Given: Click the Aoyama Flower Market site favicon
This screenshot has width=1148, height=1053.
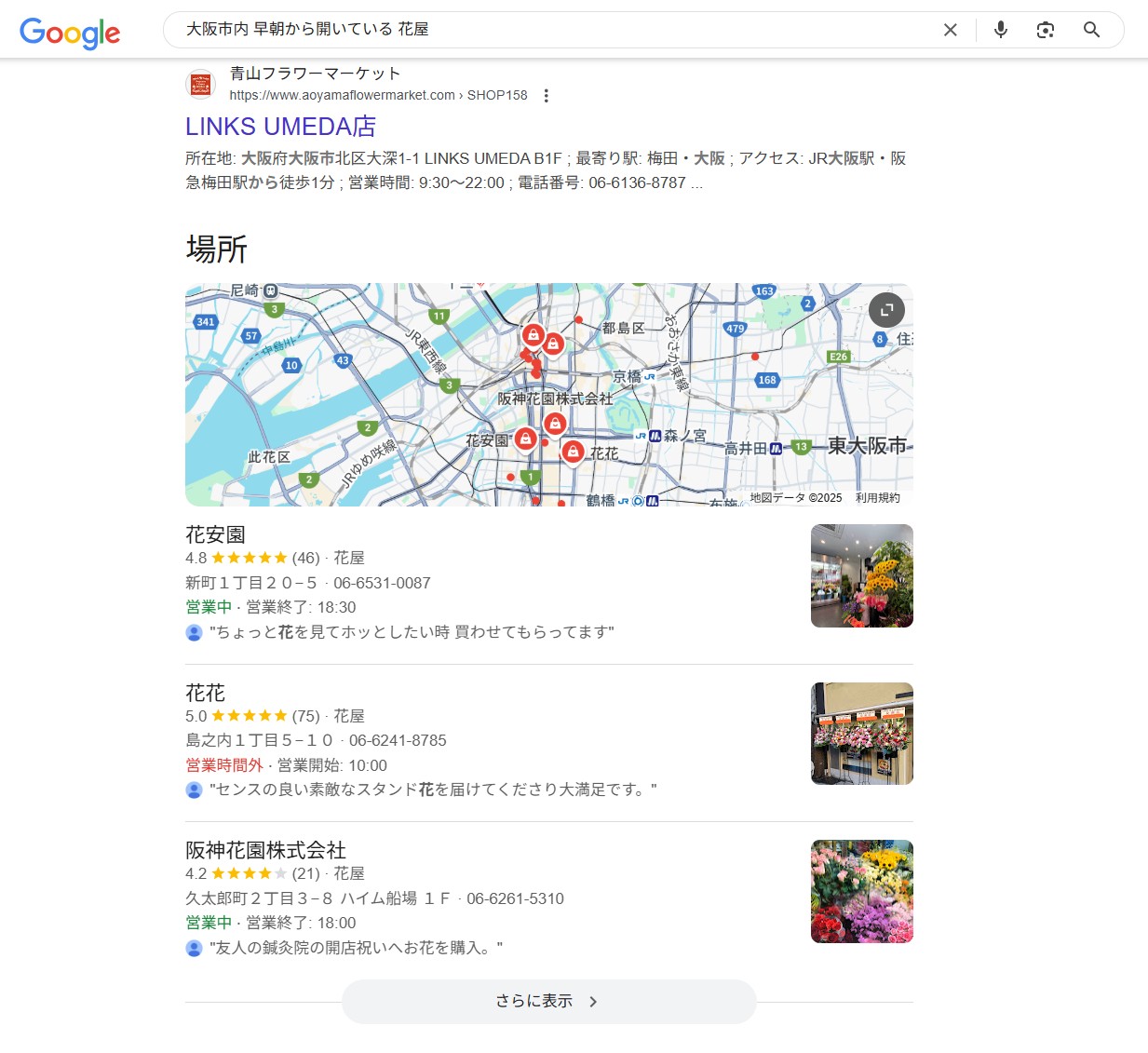Looking at the screenshot, I should click(200, 85).
